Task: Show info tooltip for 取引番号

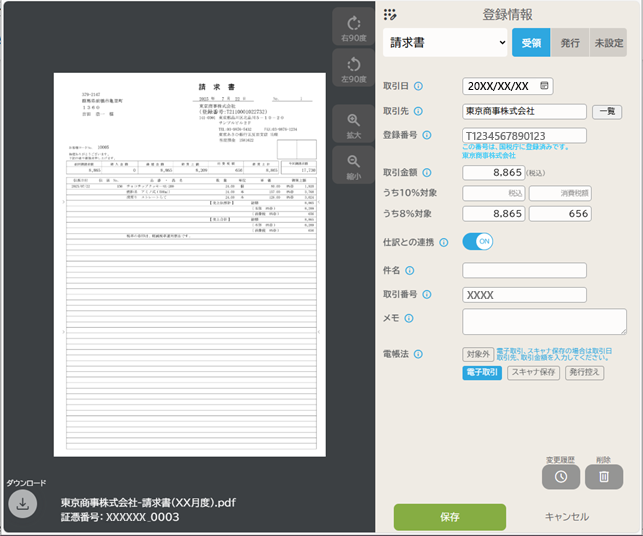Action: (427, 294)
